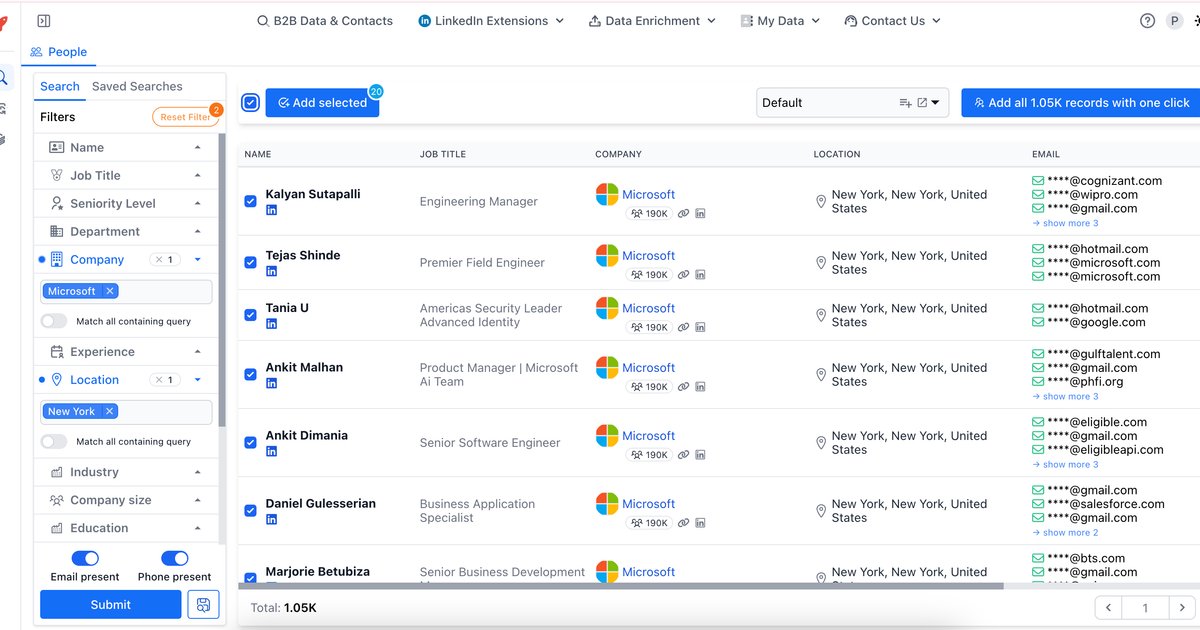Click the save search disk icon
The image size is (1200, 630).
(x=203, y=604)
